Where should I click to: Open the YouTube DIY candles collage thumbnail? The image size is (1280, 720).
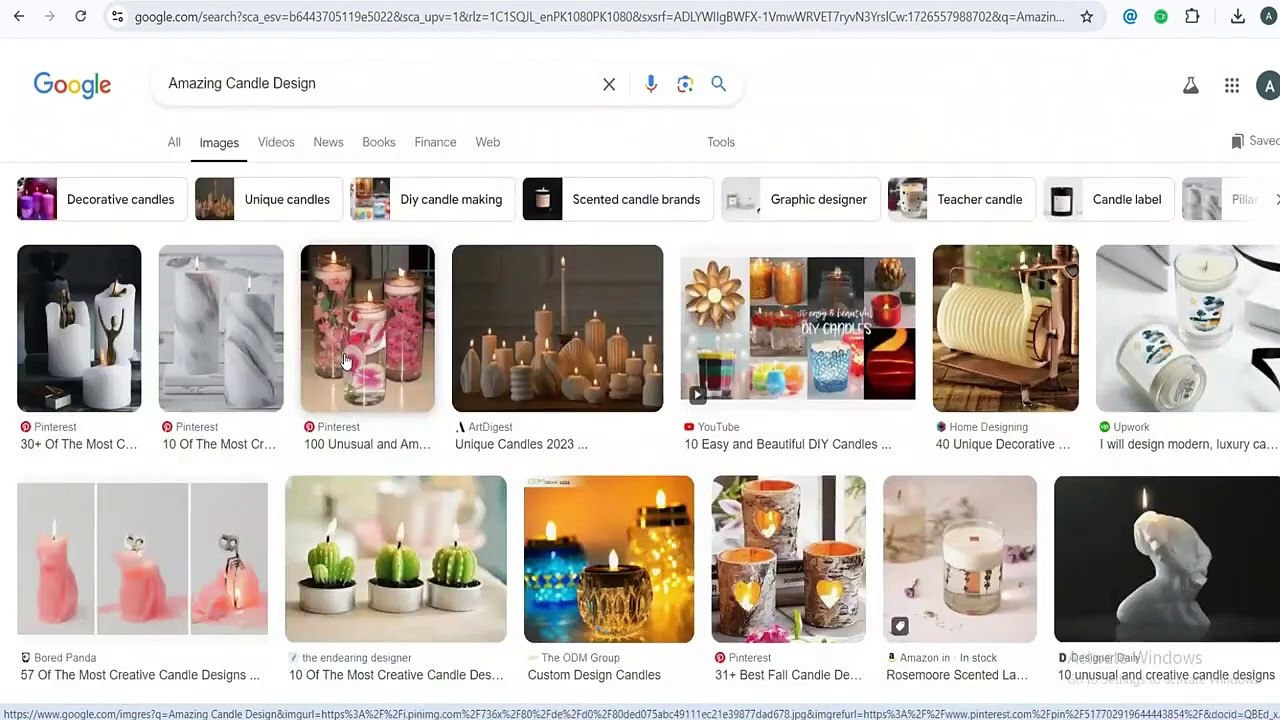pos(798,328)
